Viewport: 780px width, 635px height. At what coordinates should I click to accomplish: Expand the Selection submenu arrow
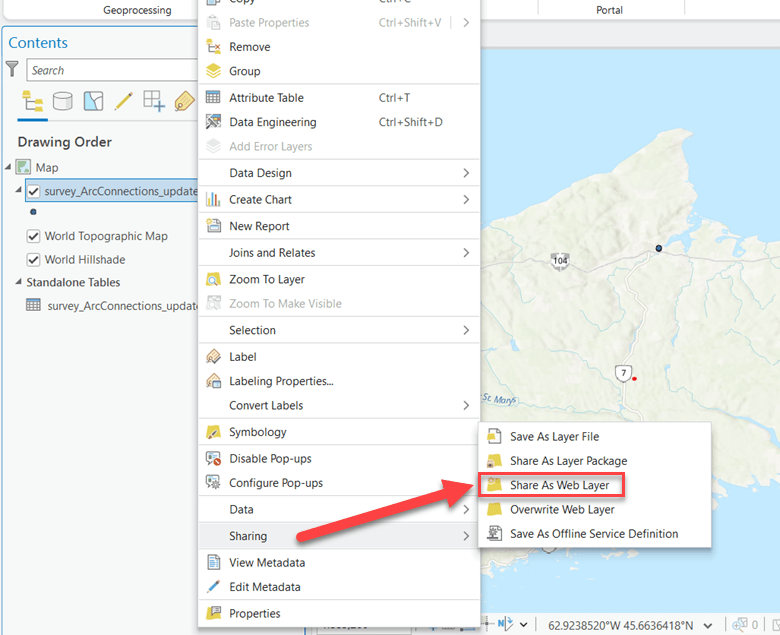coord(466,330)
